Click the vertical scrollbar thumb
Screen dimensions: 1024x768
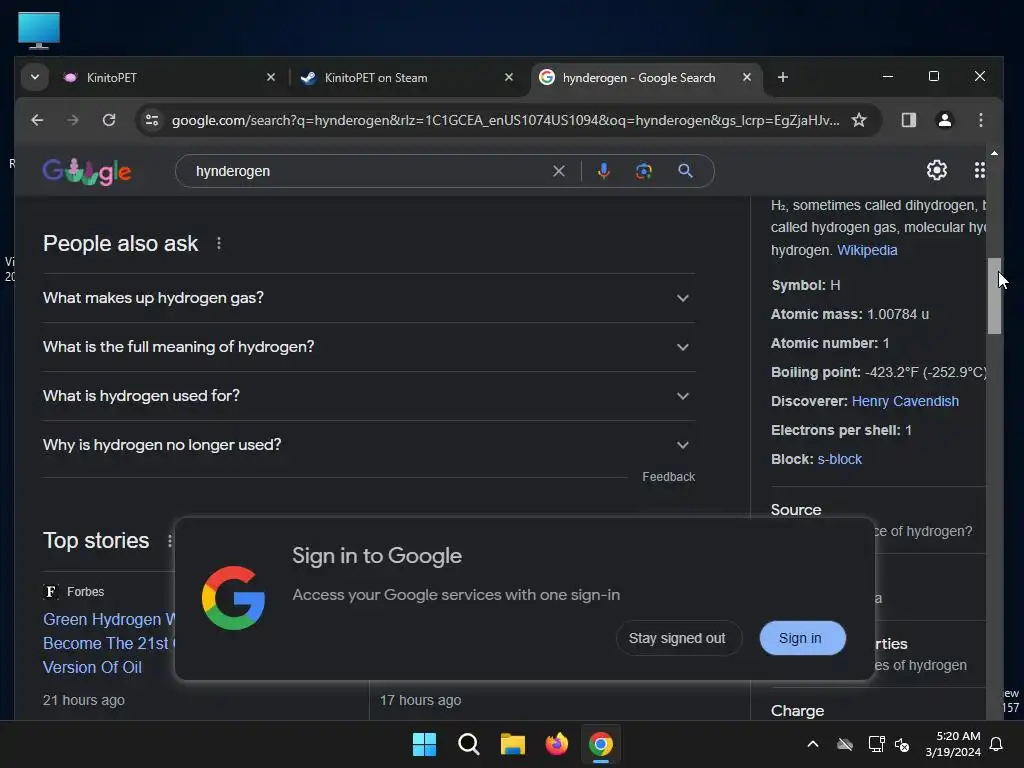(994, 296)
